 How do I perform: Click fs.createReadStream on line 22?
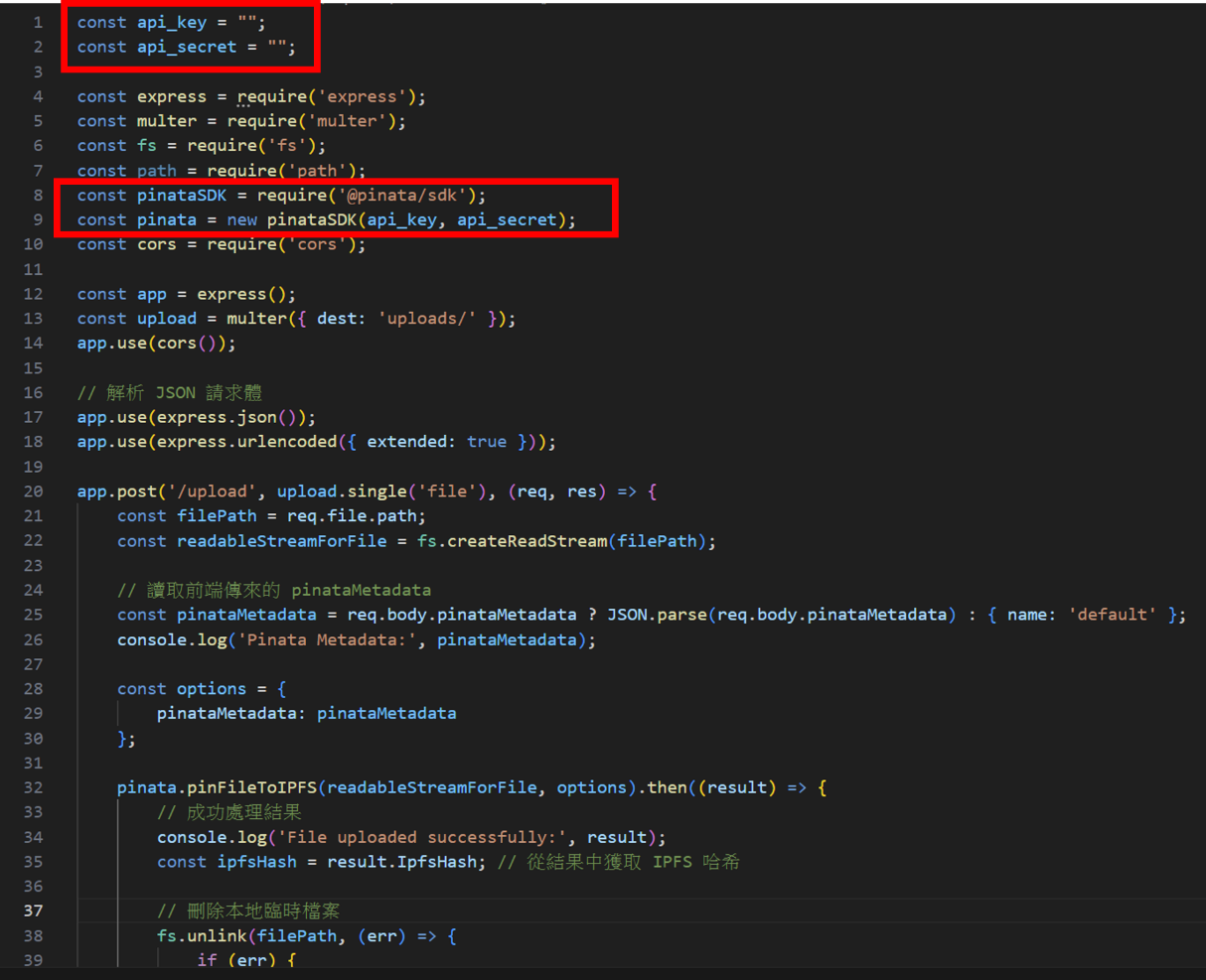tap(512, 541)
